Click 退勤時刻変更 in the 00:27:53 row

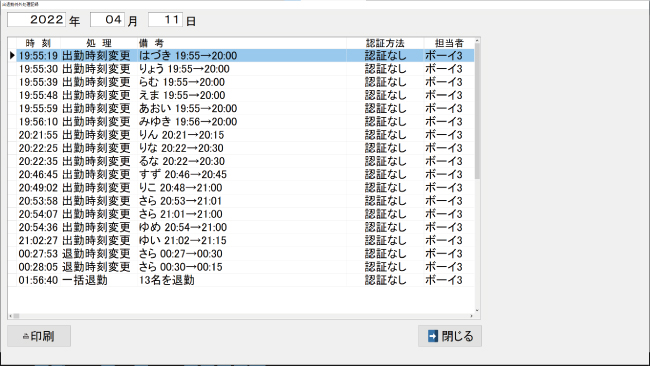[x=96, y=254]
